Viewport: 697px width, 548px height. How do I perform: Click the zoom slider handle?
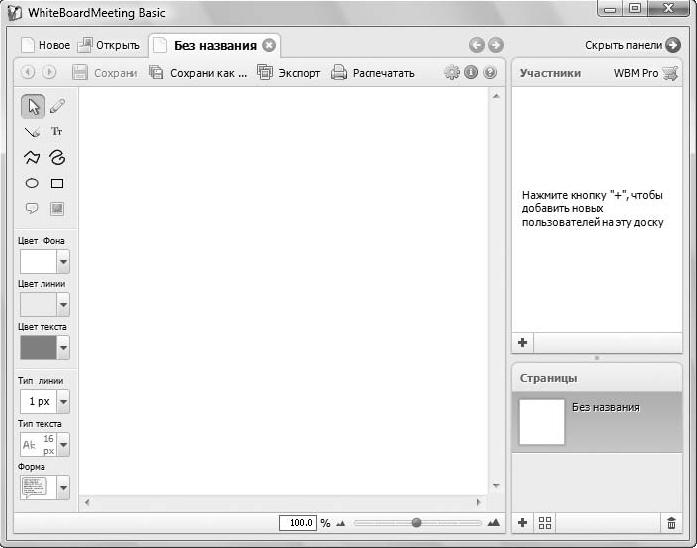coord(416,522)
